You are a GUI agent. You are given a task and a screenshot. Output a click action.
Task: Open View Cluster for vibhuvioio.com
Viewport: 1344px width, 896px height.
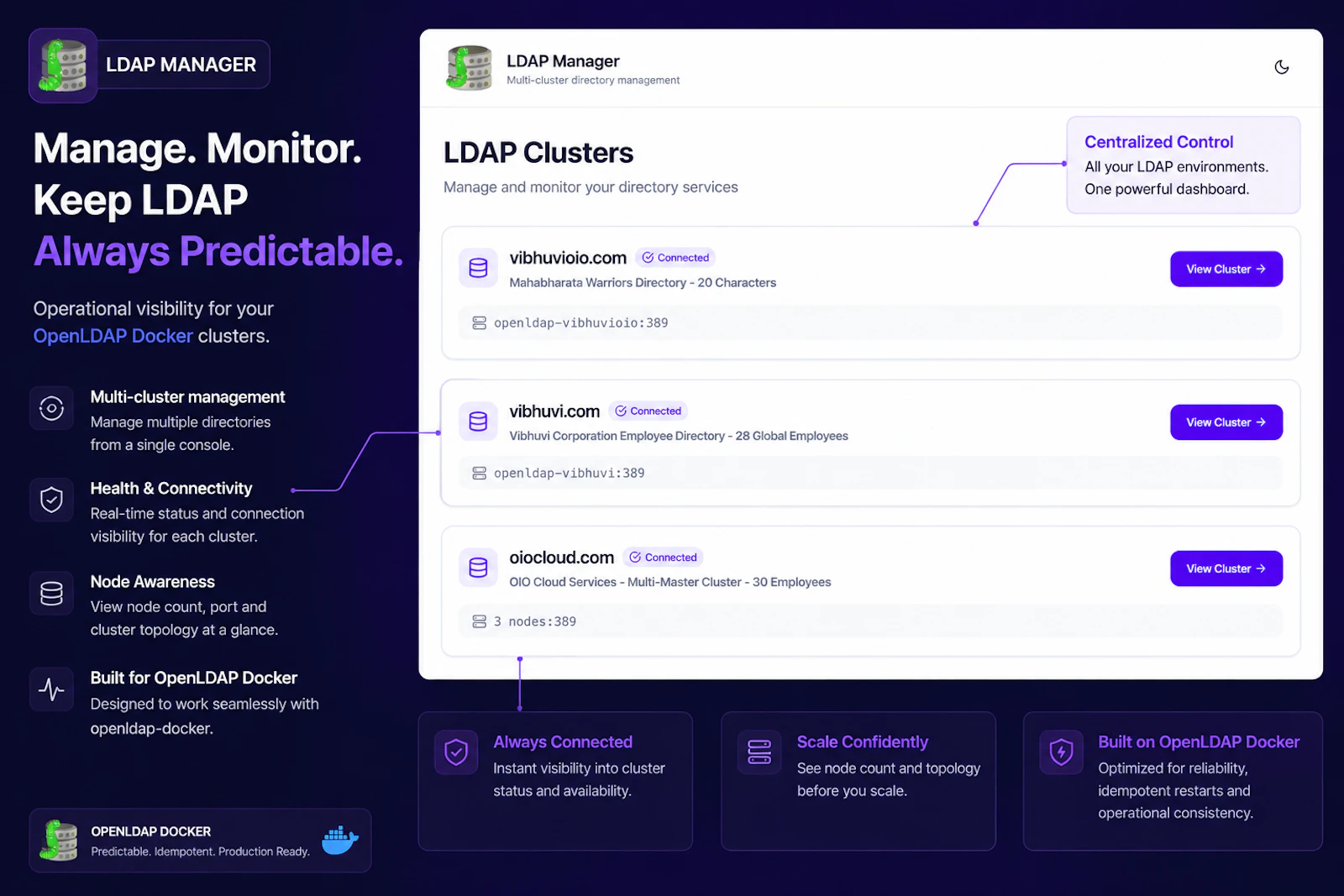point(1226,269)
